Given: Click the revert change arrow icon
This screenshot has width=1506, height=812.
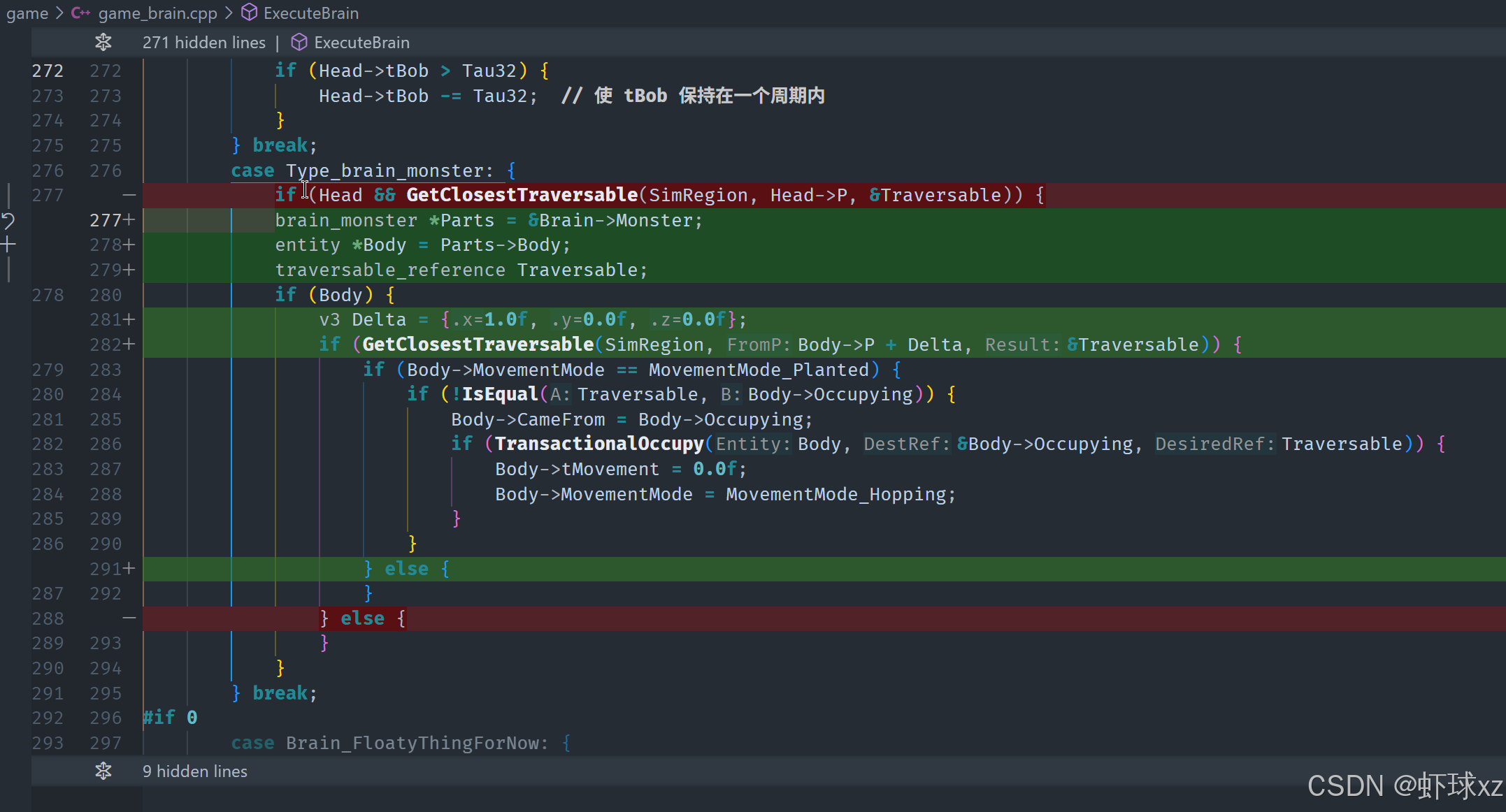Looking at the screenshot, I should pos(8,222).
